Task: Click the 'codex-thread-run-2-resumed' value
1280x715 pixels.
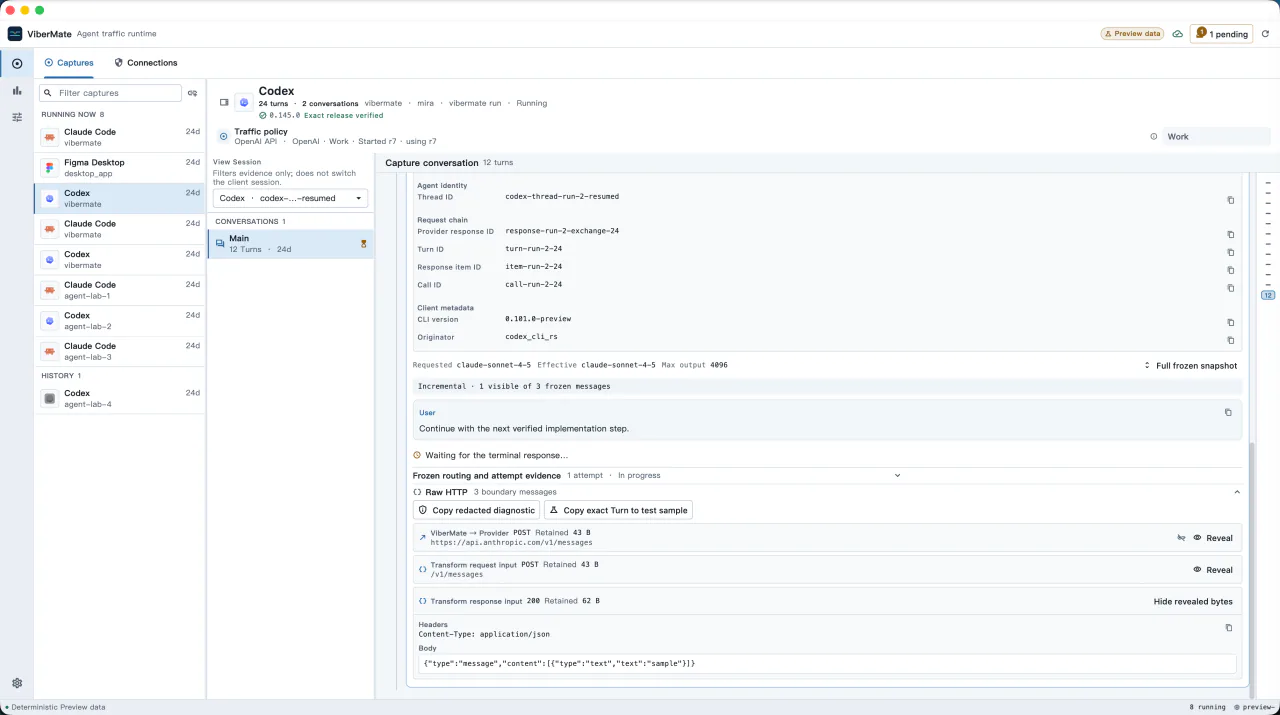Action: click(x=562, y=197)
